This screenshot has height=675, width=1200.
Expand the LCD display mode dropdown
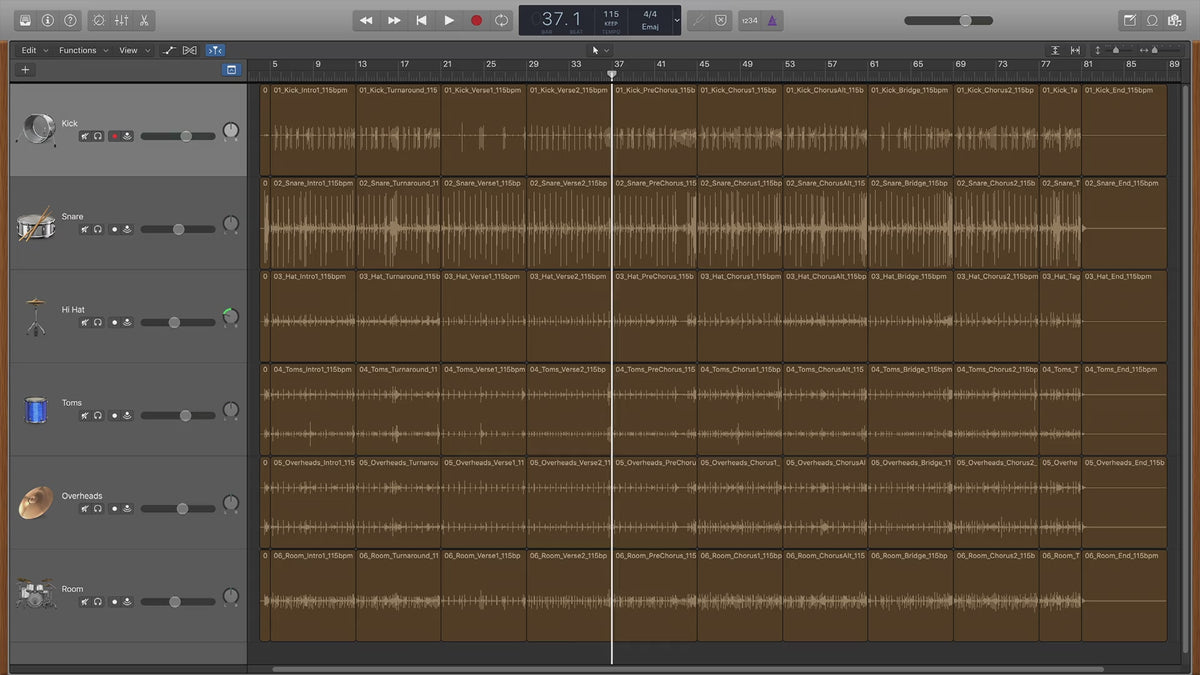click(x=677, y=20)
